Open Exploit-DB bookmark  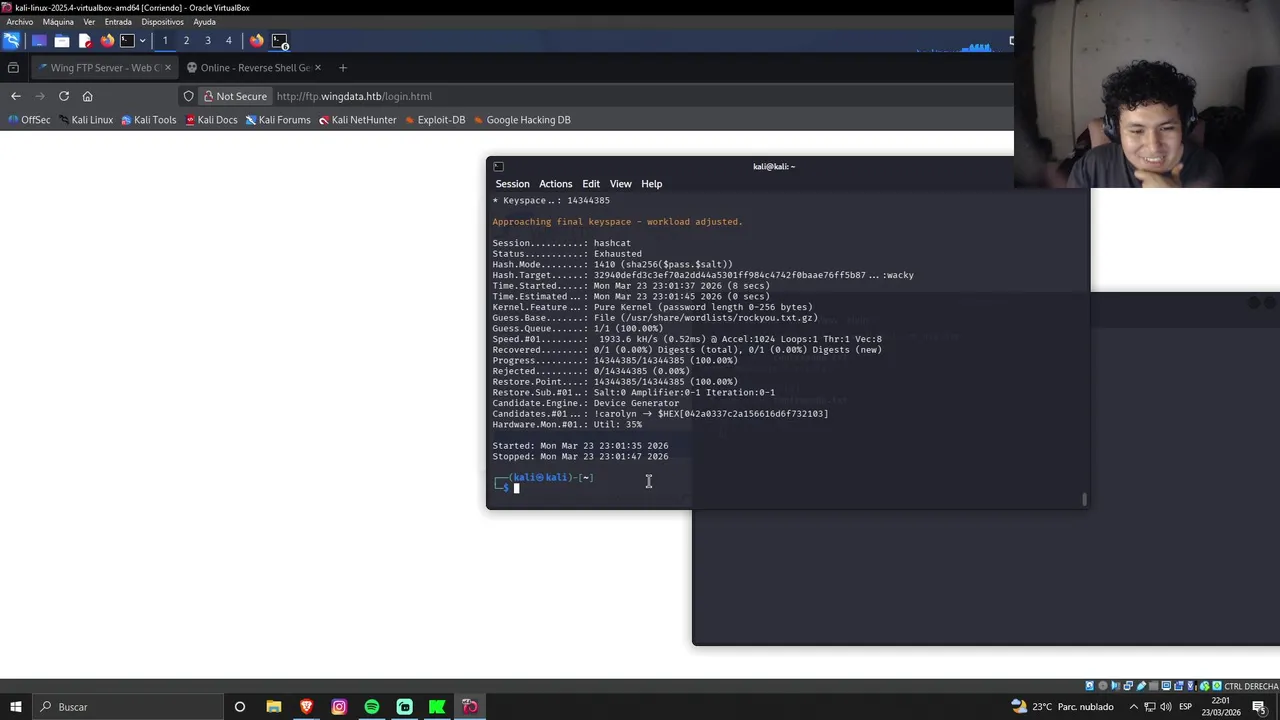pyautogui.click(x=435, y=120)
